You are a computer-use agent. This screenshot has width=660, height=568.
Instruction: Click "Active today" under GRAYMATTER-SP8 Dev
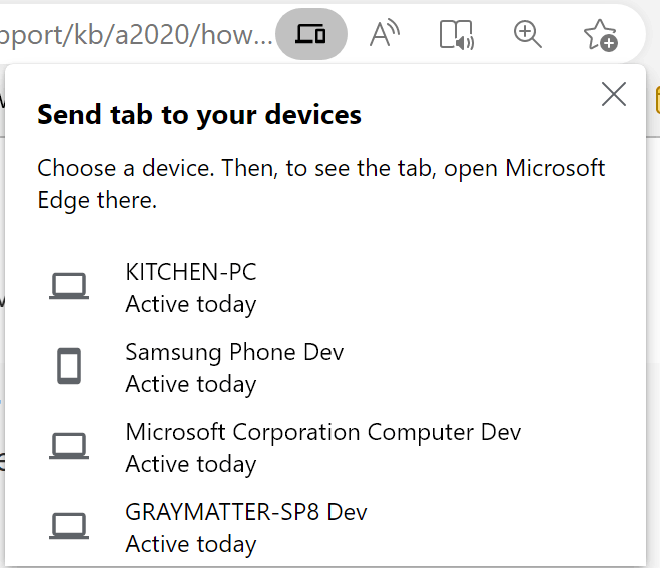tap(190, 544)
